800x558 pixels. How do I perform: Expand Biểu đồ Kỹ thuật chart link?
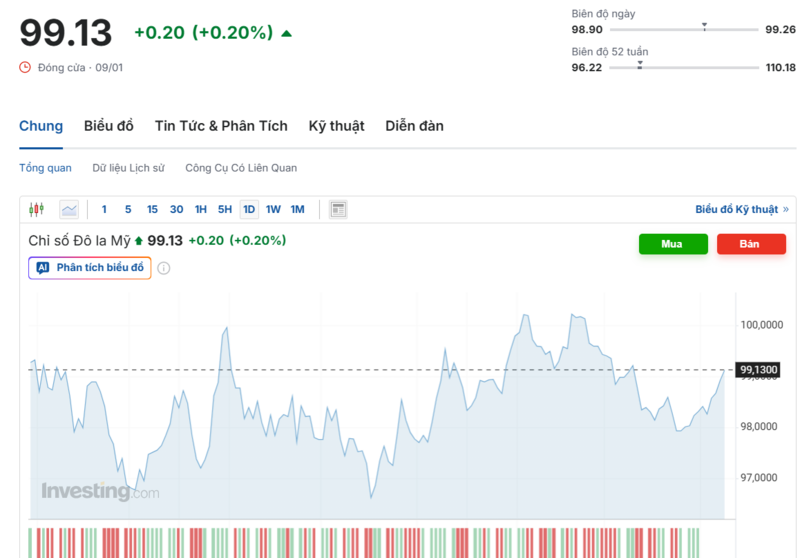pyautogui.click(x=741, y=209)
